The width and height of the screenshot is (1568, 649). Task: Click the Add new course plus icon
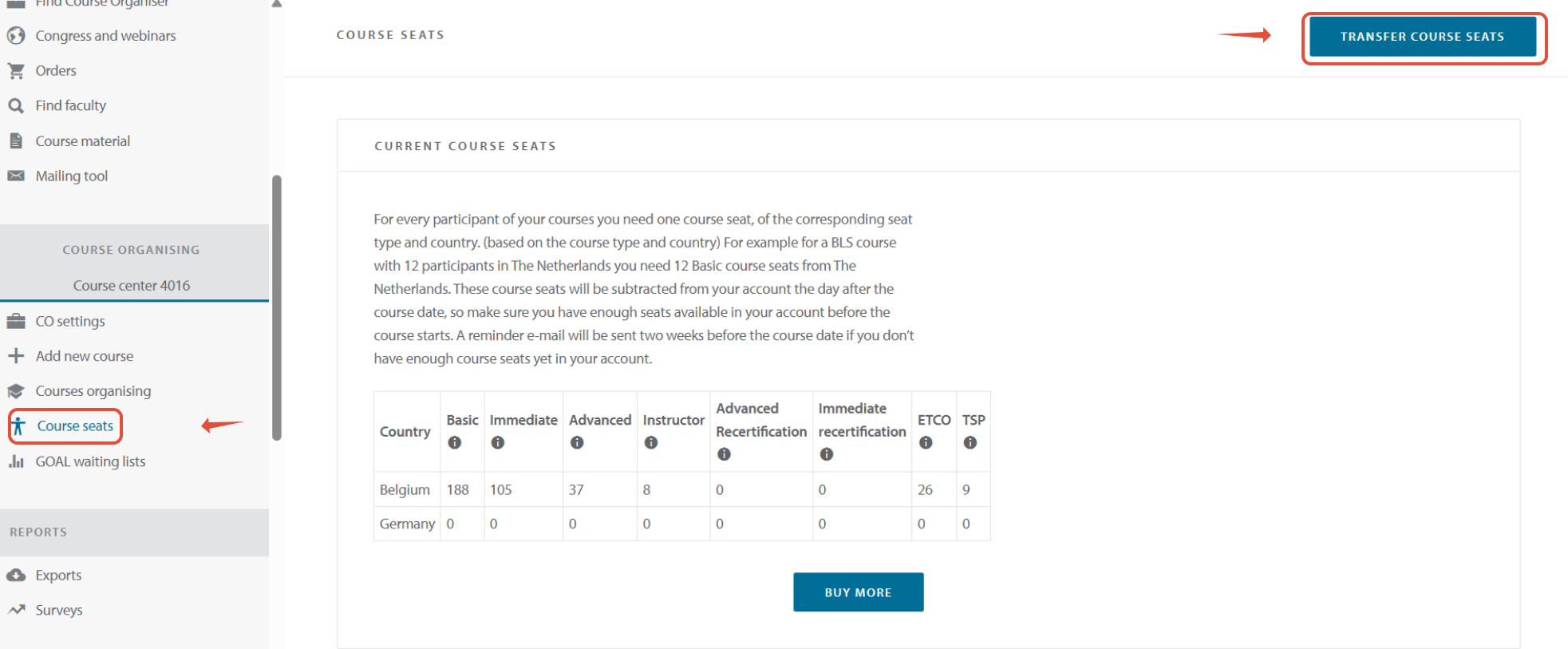coord(16,356)
